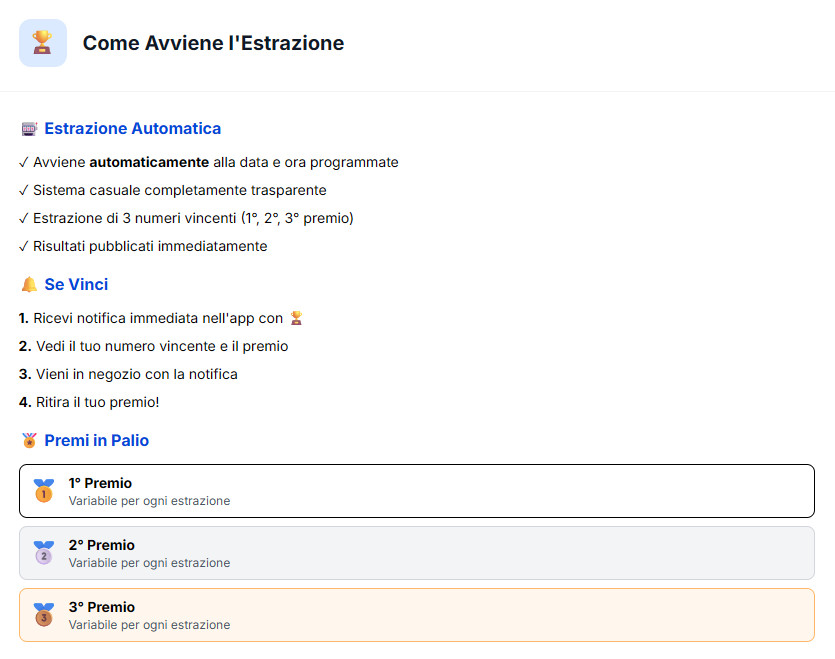The height and width of the screenshot is (659, 835).
Task: Click the Se Vinci heading
Action: point(76,284)
